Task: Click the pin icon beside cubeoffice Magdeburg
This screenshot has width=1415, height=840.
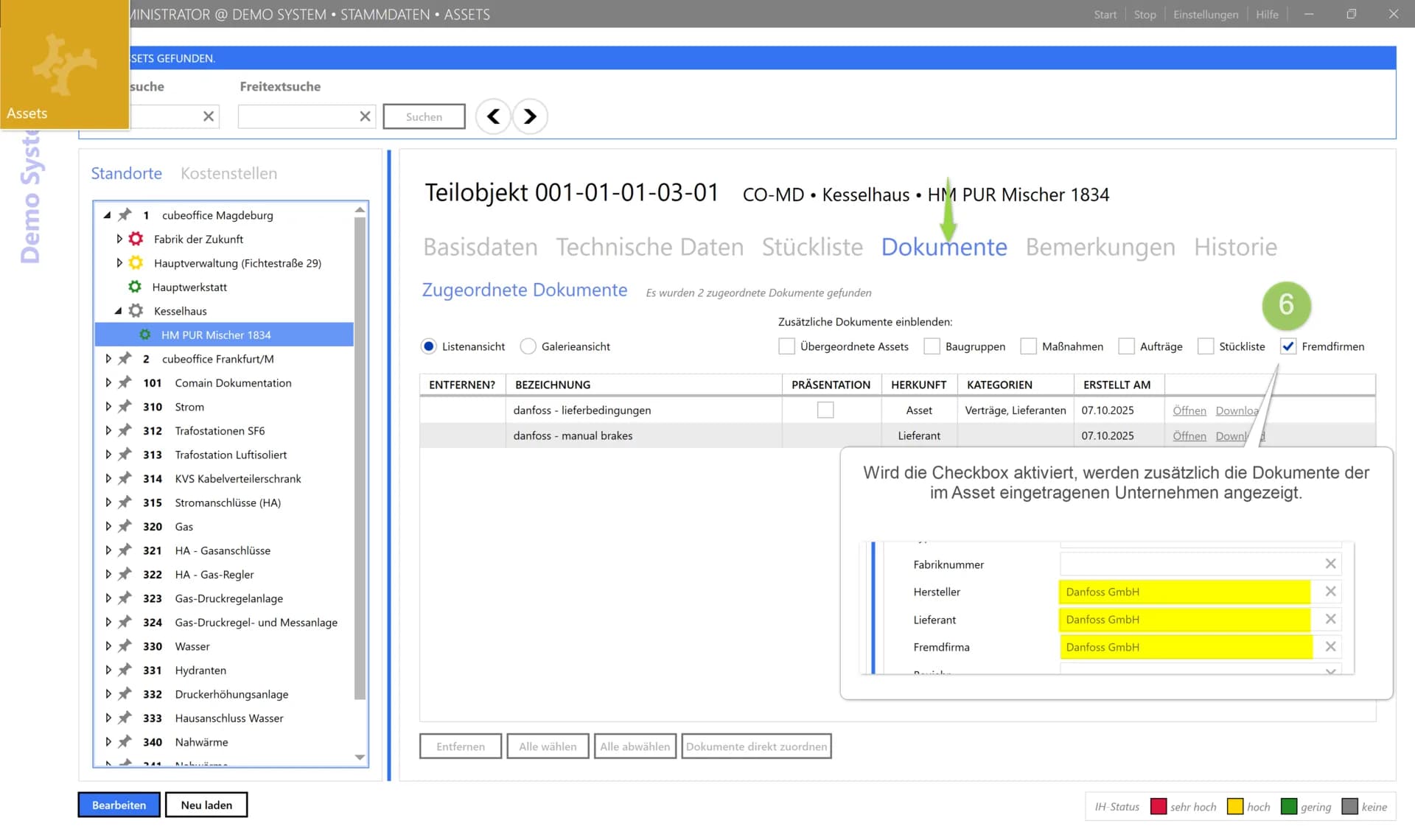Action: [124, 214]
